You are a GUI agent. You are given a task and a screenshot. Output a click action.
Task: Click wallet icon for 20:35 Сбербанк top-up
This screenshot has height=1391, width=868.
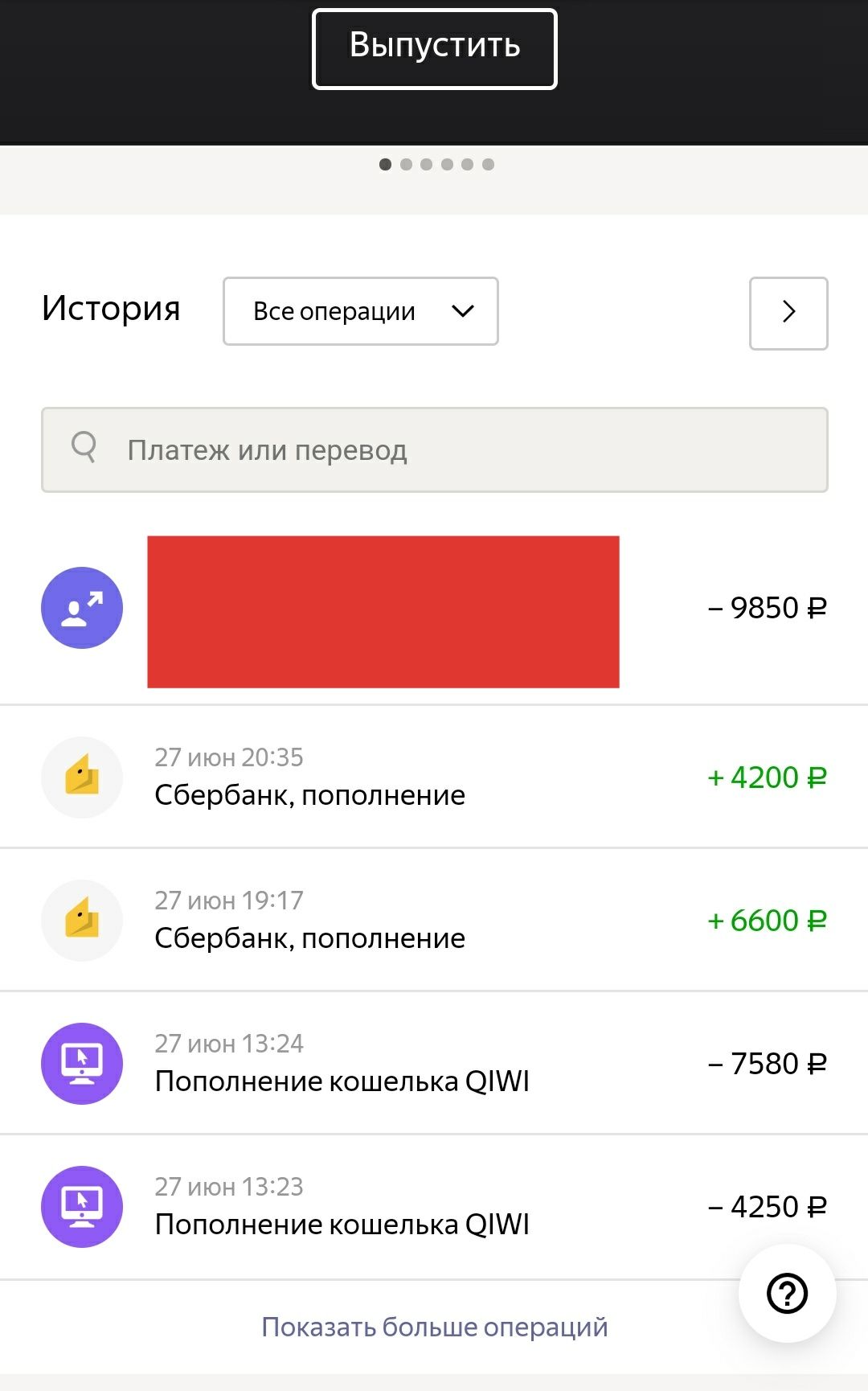coord(82,778)
